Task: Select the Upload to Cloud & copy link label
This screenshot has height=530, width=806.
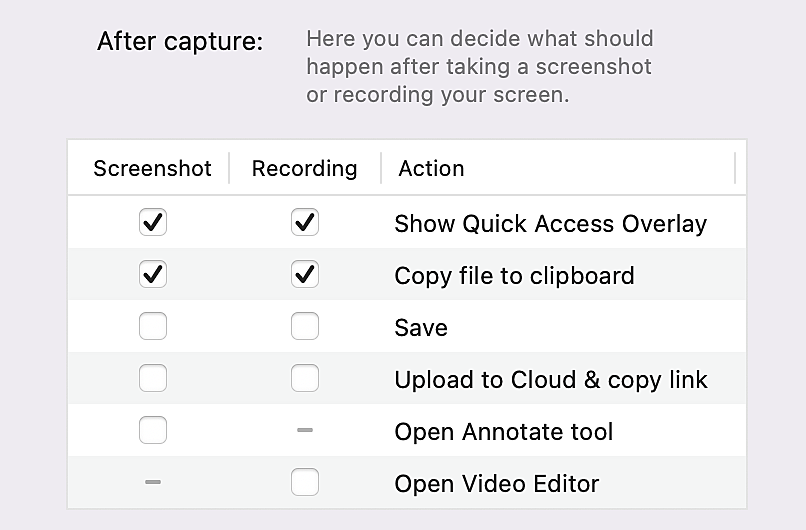Action: [x=551, y=380]
